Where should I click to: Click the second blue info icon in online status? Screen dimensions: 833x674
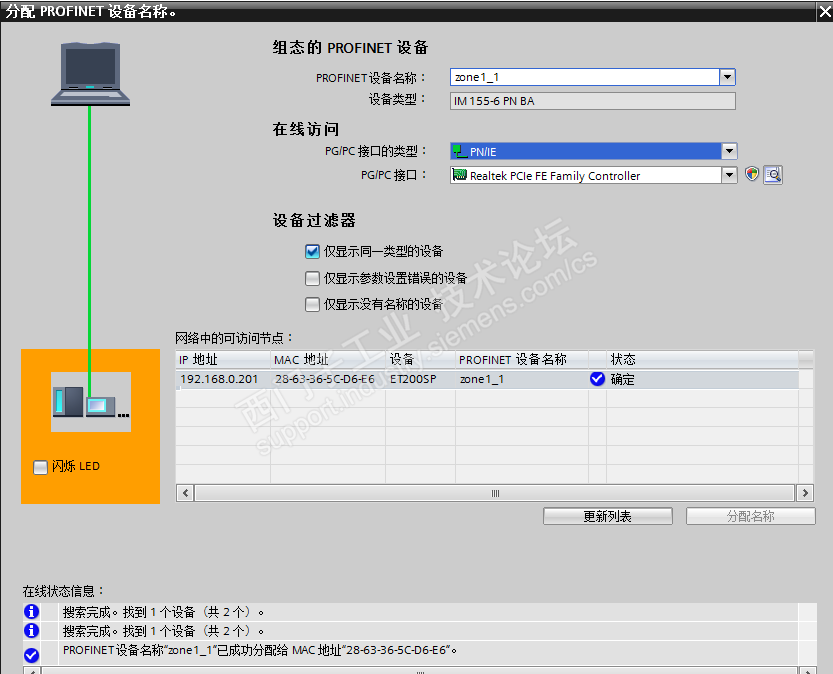pos(31,630)
